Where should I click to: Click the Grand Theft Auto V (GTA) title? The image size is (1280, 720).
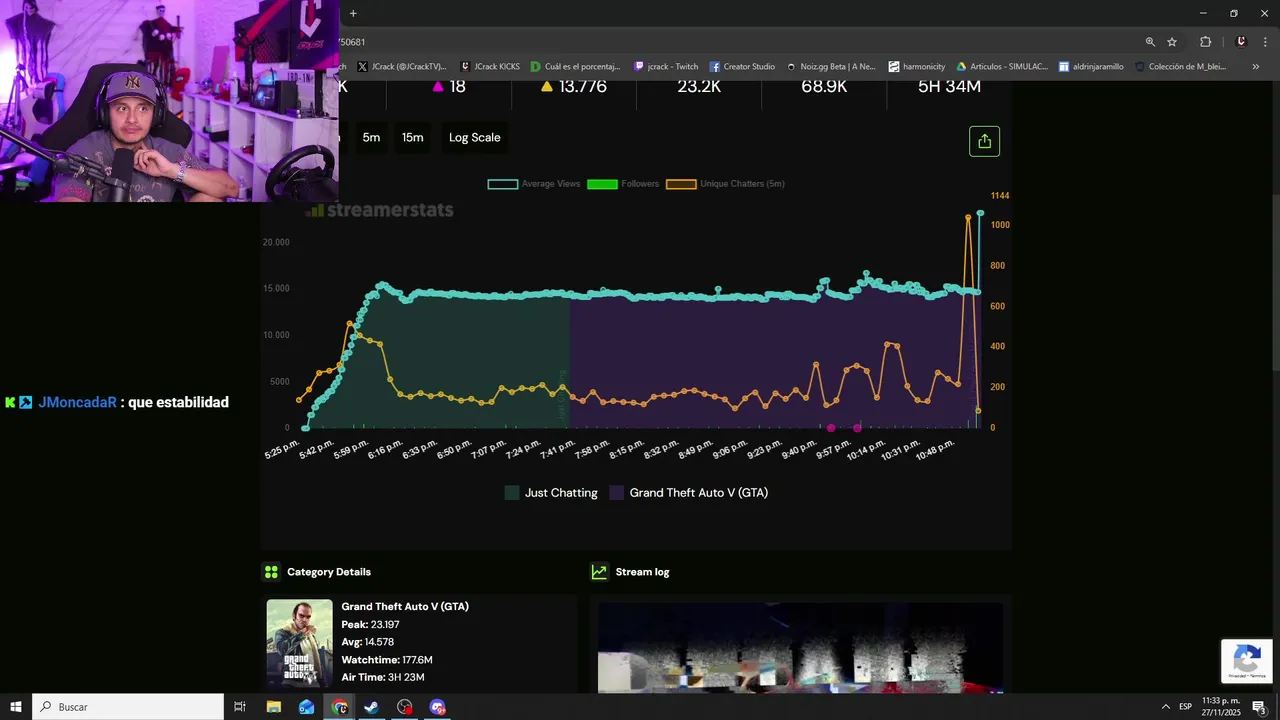coord(405,607)
